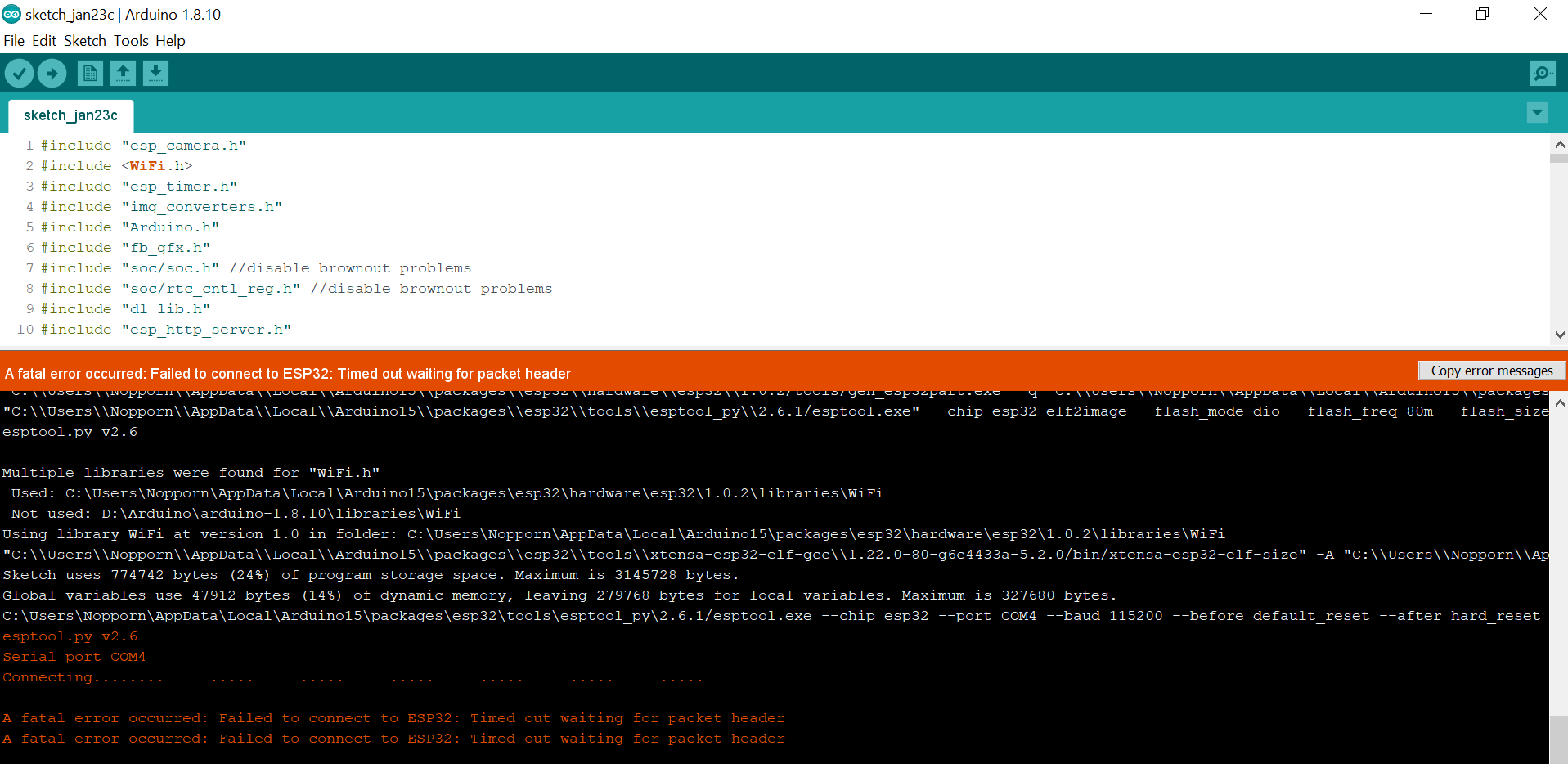
Task: Select the sketch_jan23c tab
Action: pyautogui.click(x=70, y=115)
